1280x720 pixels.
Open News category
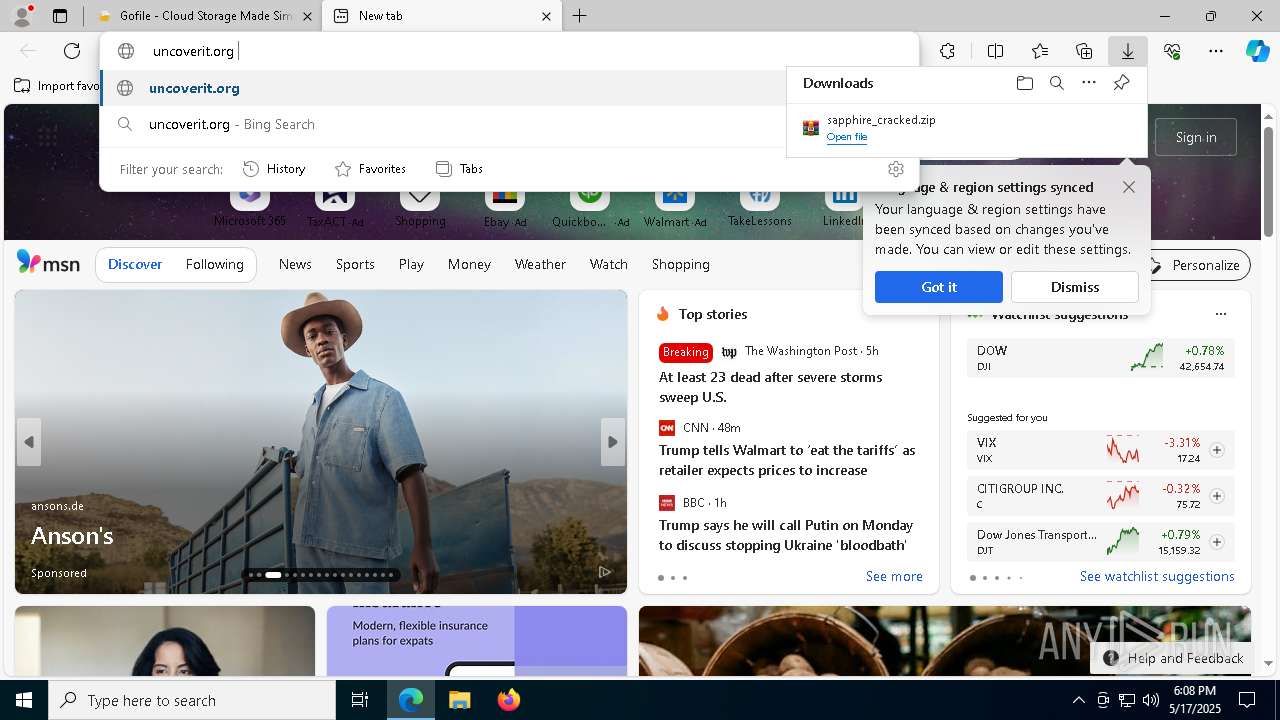click(295, 264)
